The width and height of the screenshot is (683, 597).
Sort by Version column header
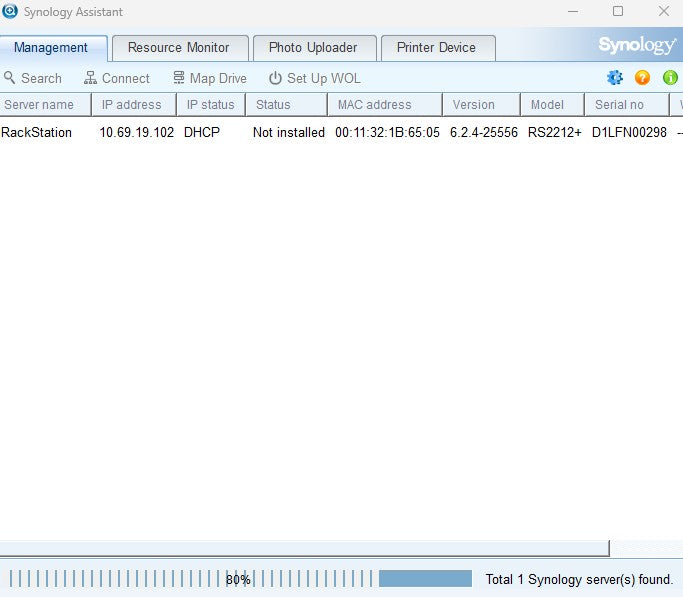(x=481, y=105)
